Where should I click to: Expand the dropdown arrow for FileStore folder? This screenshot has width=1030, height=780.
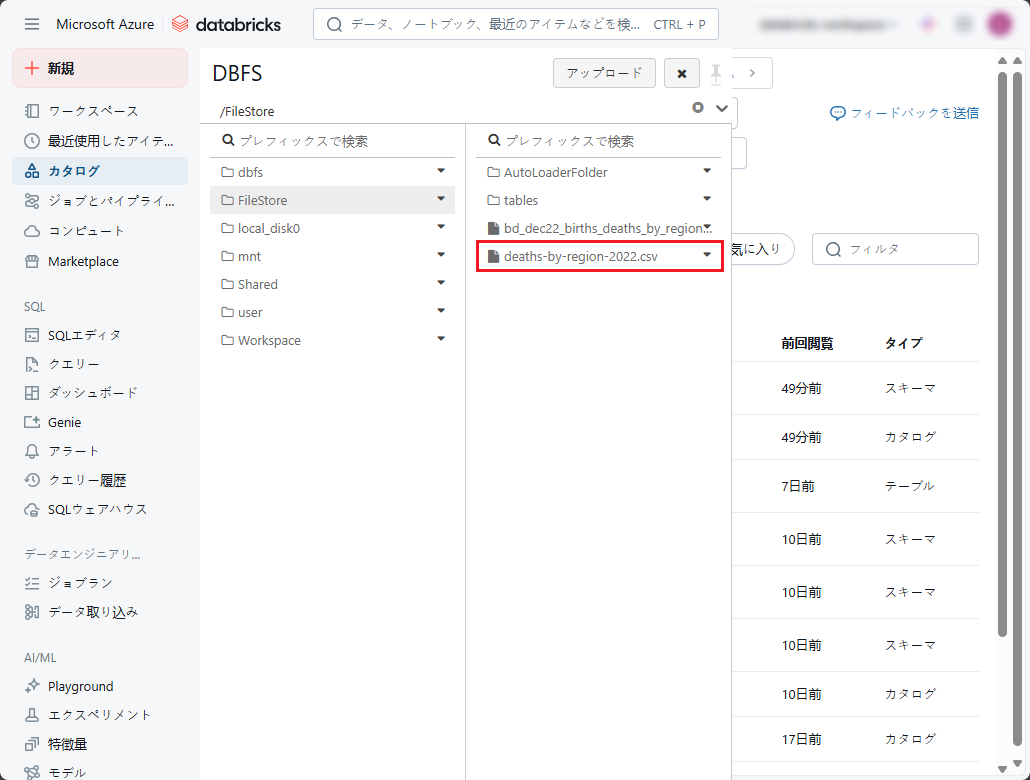[441, 199]
